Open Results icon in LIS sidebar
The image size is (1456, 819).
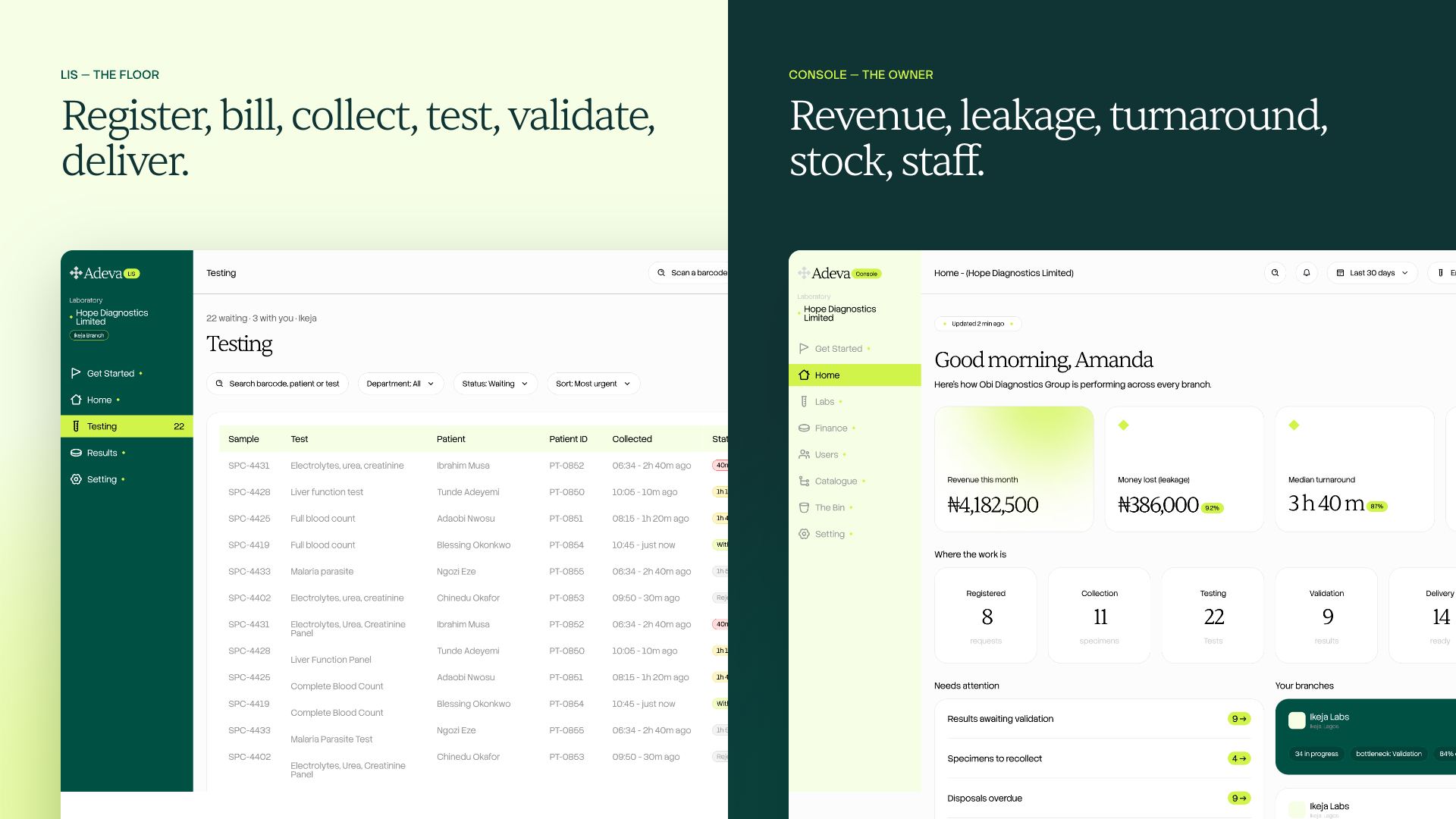tap(76, 453)
